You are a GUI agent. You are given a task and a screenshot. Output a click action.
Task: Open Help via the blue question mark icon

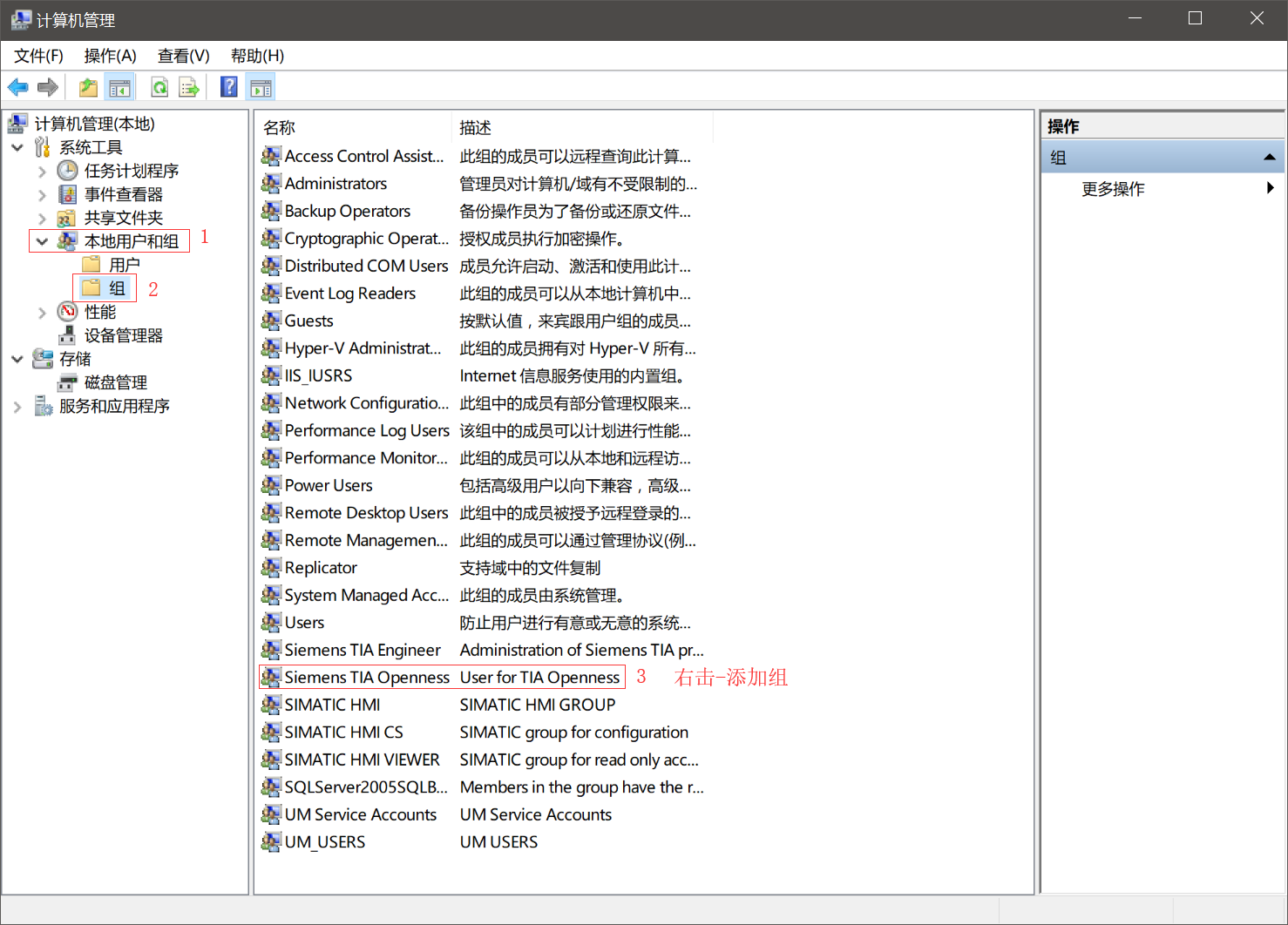(x=229, y=87)
